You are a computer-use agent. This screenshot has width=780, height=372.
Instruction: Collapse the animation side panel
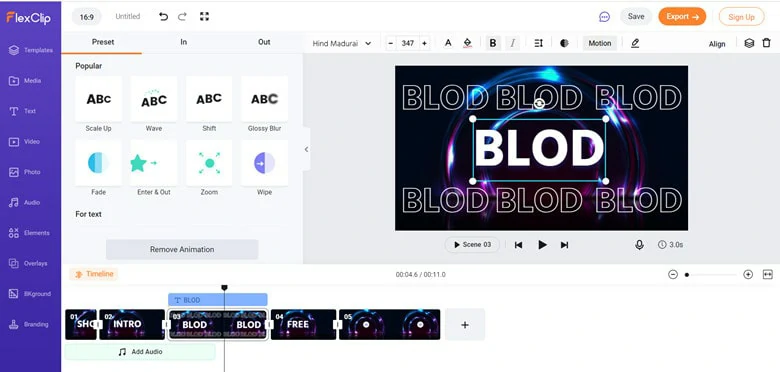pos(306,149)
